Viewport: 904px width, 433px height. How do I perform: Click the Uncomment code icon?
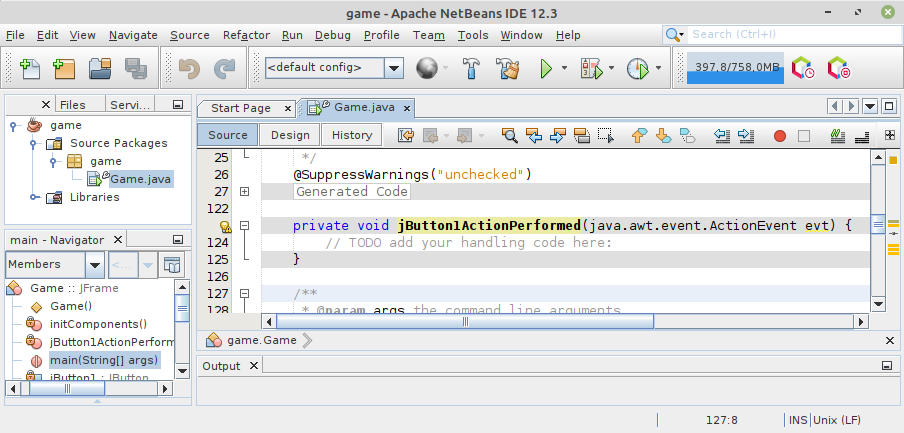(862, 135)
